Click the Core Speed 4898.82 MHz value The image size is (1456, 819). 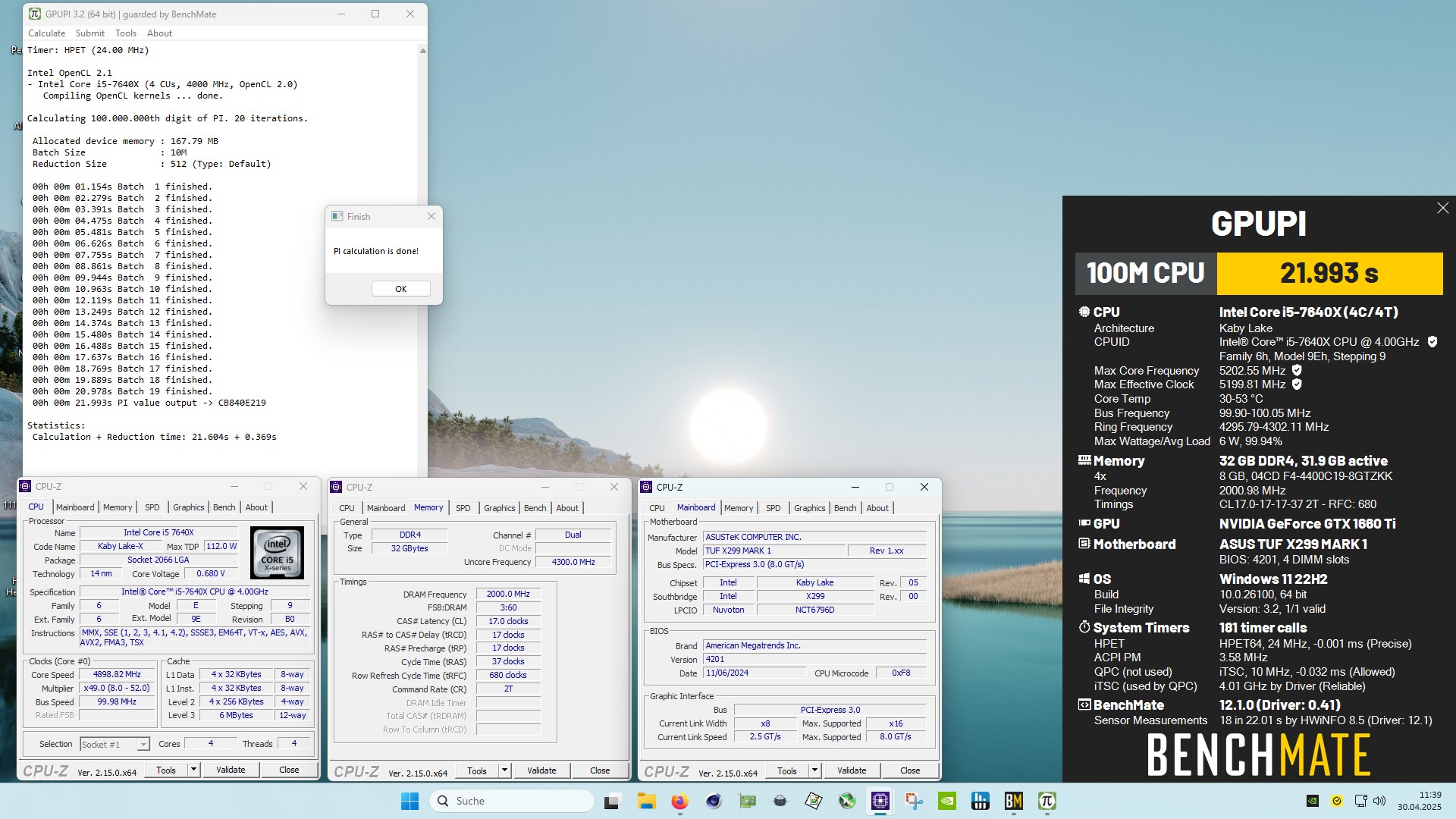(x=117, y=675)
